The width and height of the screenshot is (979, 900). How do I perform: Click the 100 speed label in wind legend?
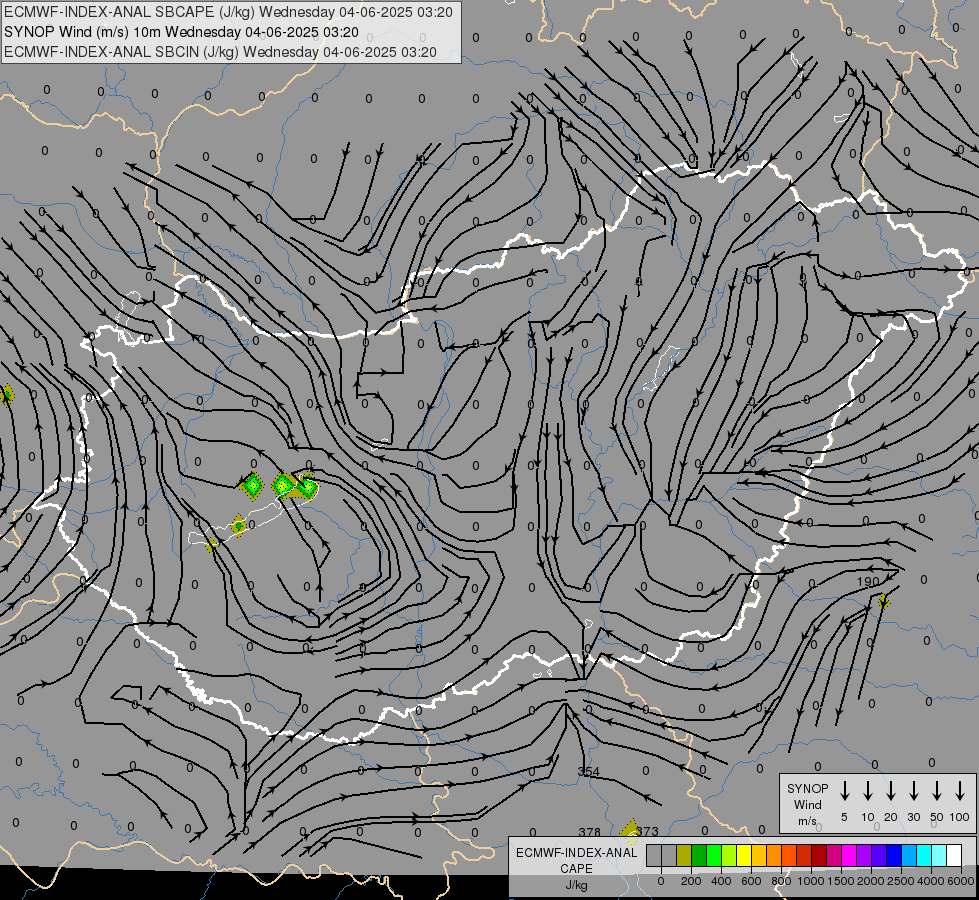960,817
